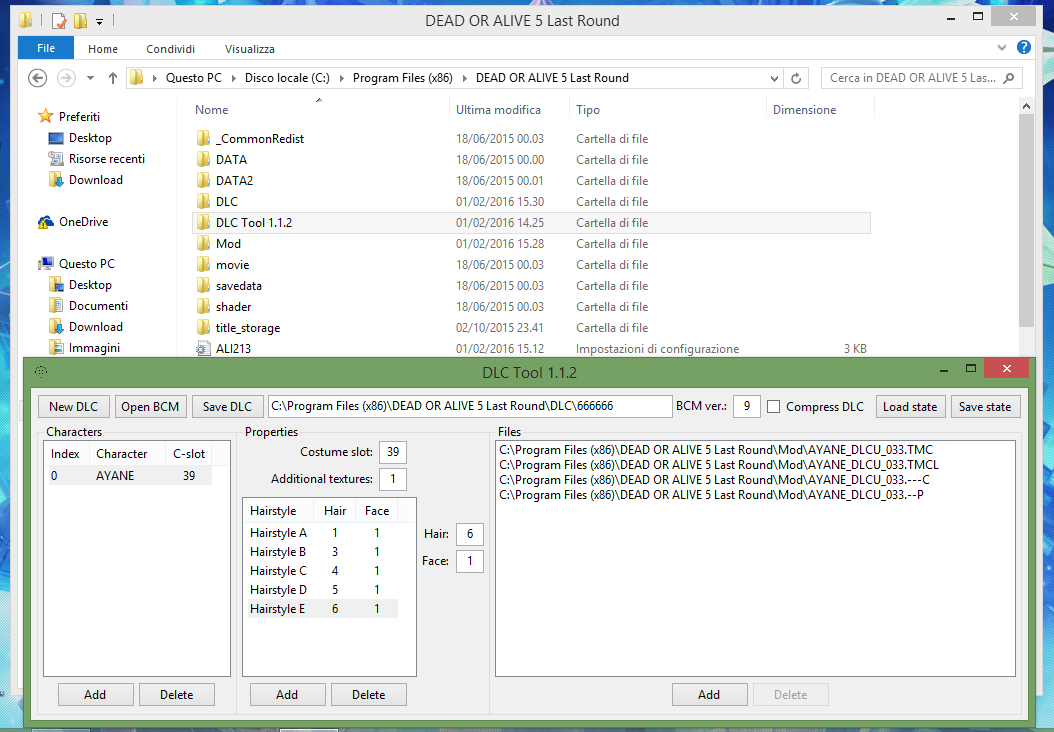Viewport: 1054px width, 732px height.
Task: Refresh the Explorer address bar
Action: point(796,78)
